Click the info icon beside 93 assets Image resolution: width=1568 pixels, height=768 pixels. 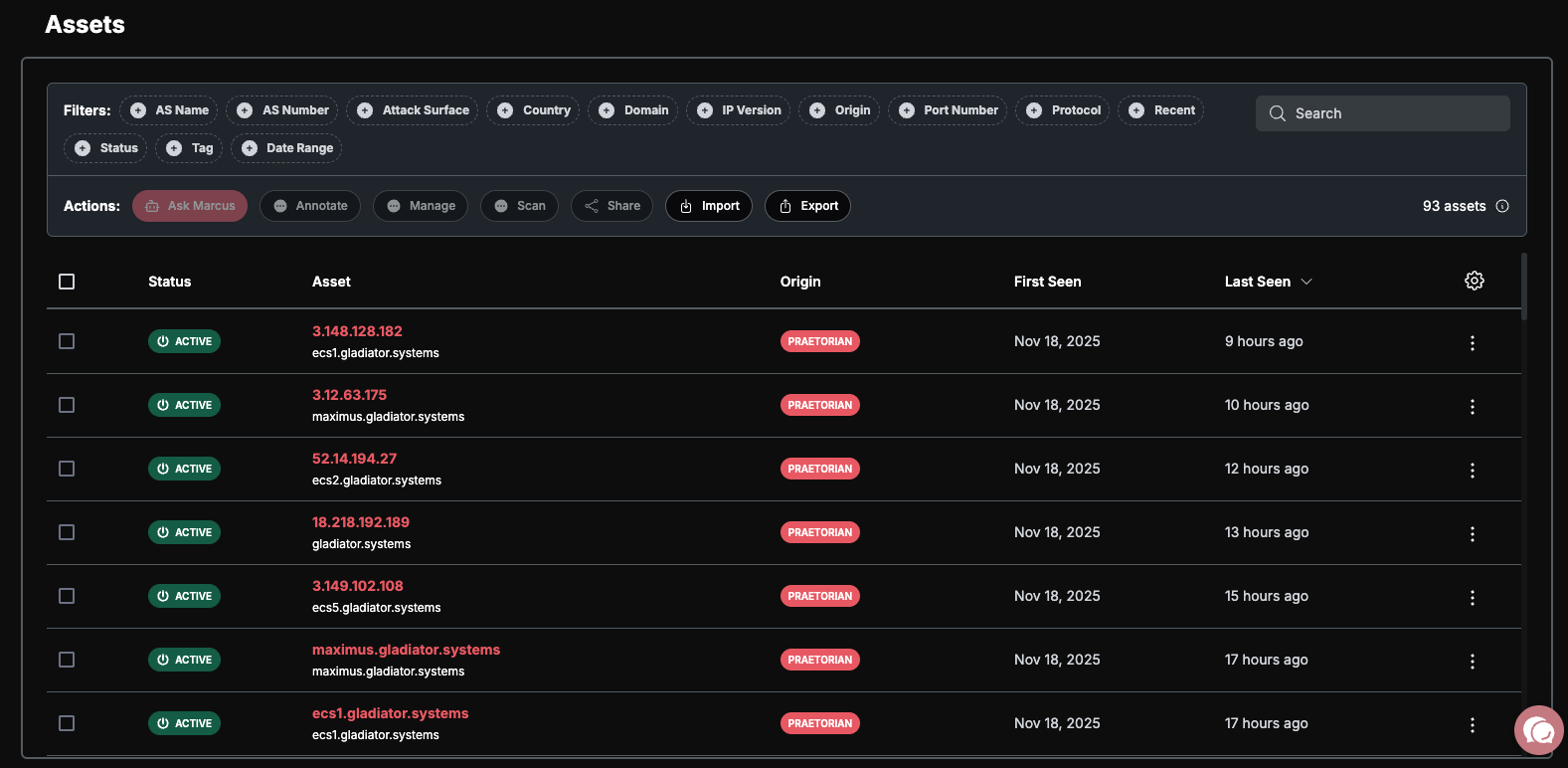coord(1502,206)
